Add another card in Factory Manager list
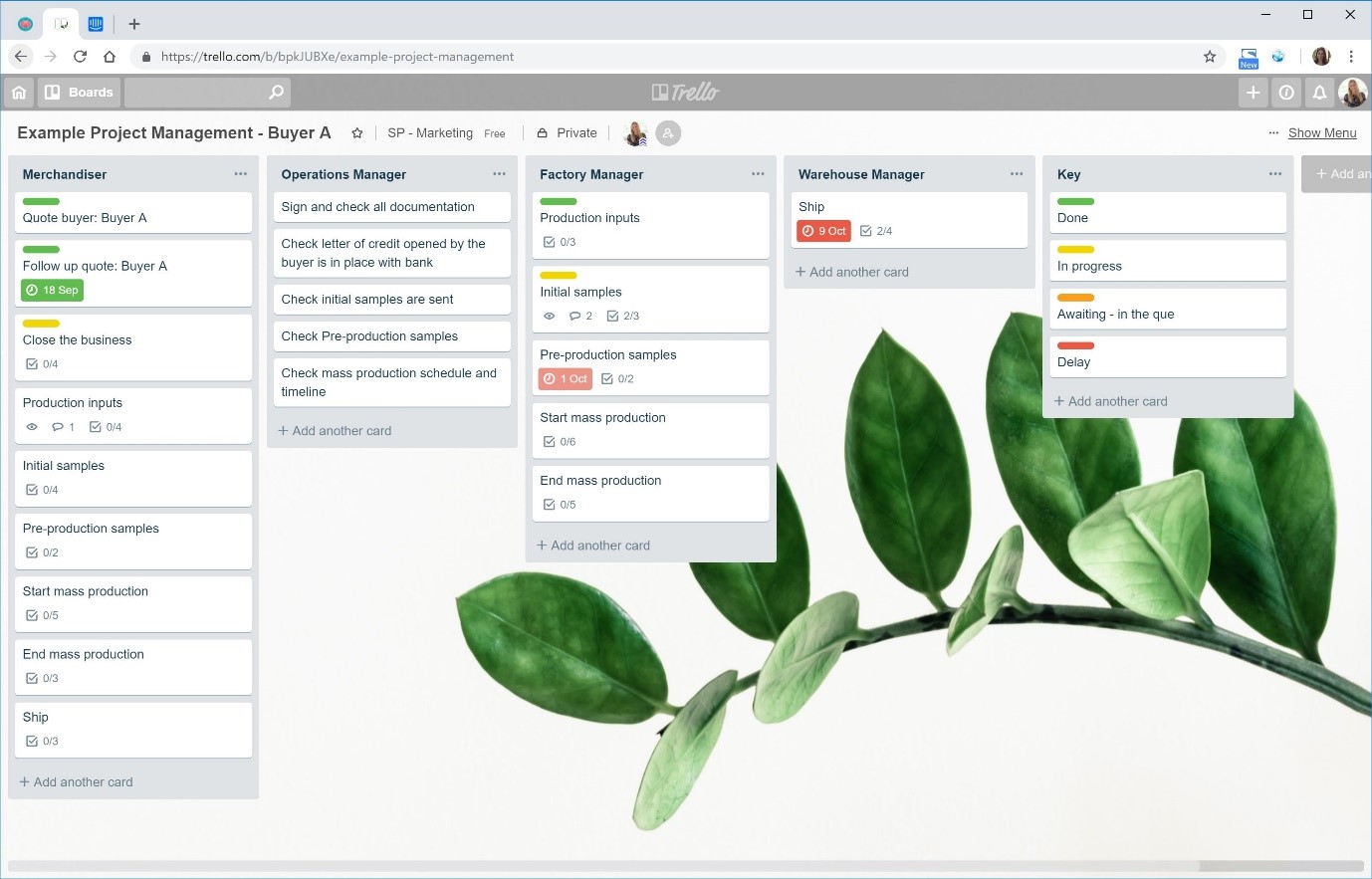 pos(593,546)
